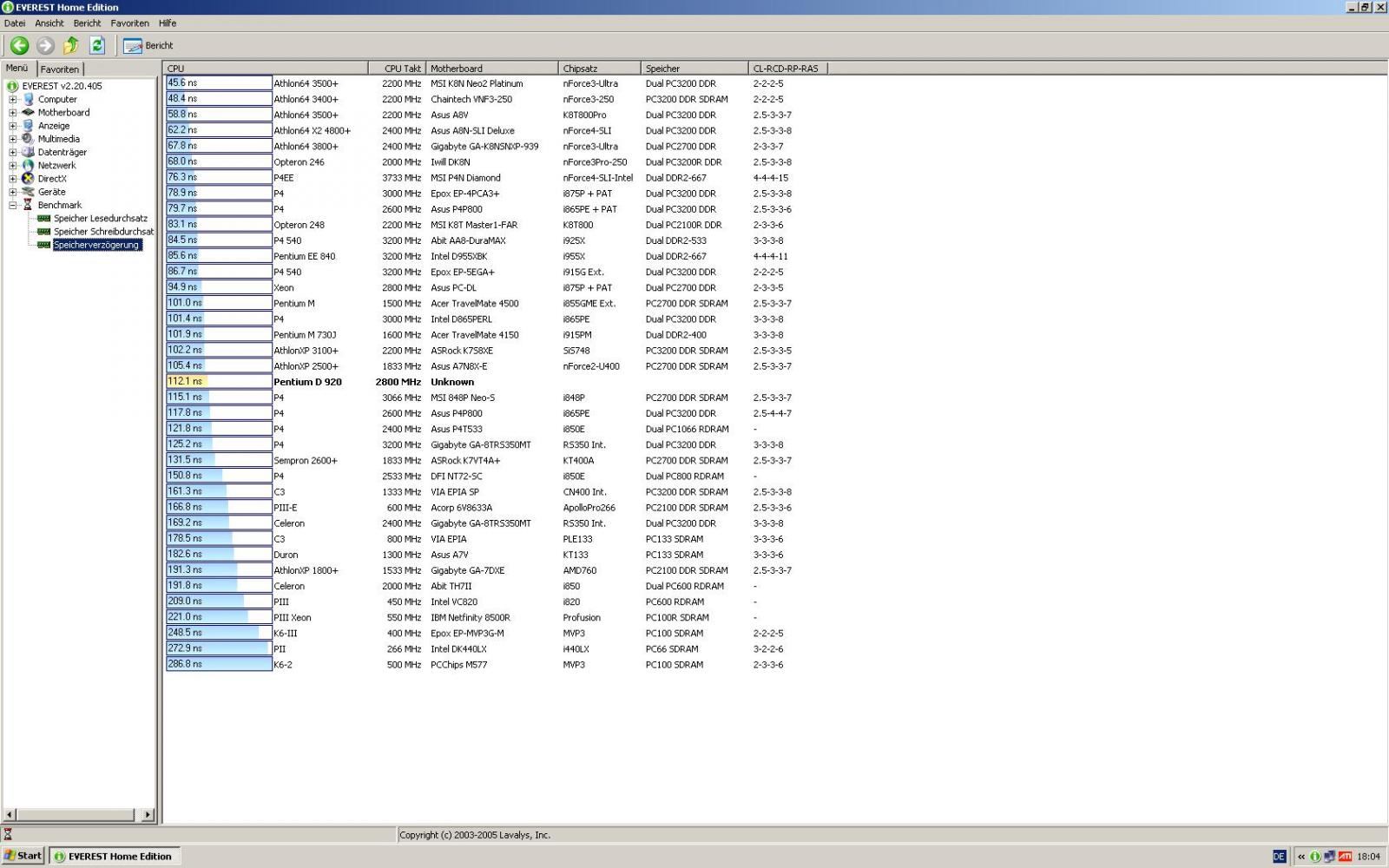1389x868 pixels.
Task: Click the Up level toolbar icon
Action: 71,45
